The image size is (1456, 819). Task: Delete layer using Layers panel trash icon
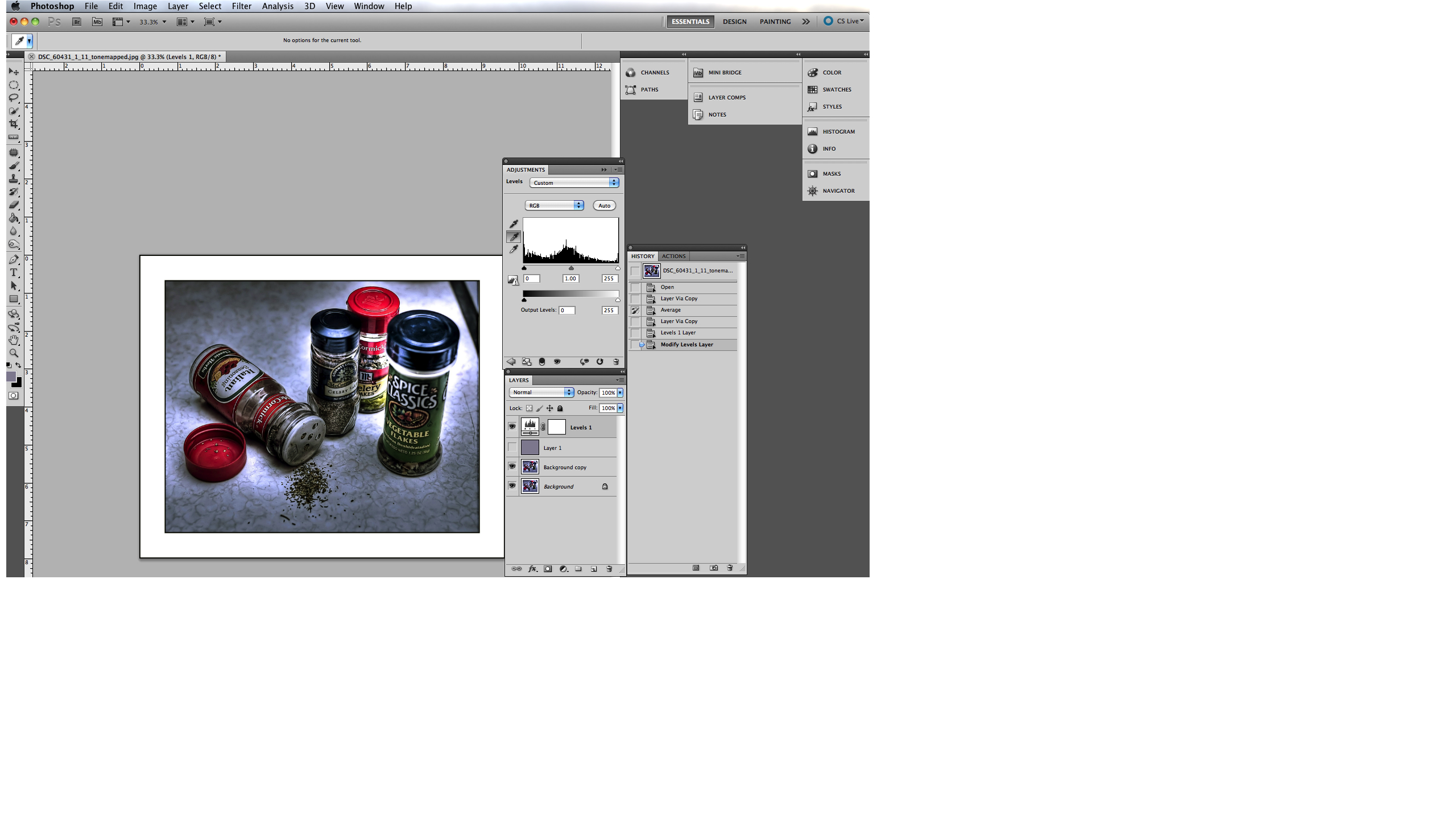click(609, 569)
